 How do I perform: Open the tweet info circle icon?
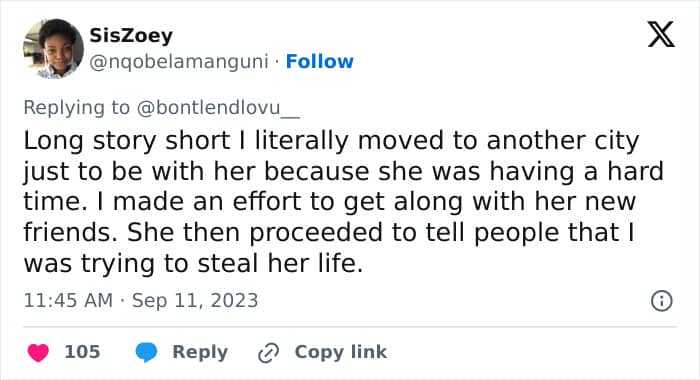pyautogui.click(x=661, y=301)
